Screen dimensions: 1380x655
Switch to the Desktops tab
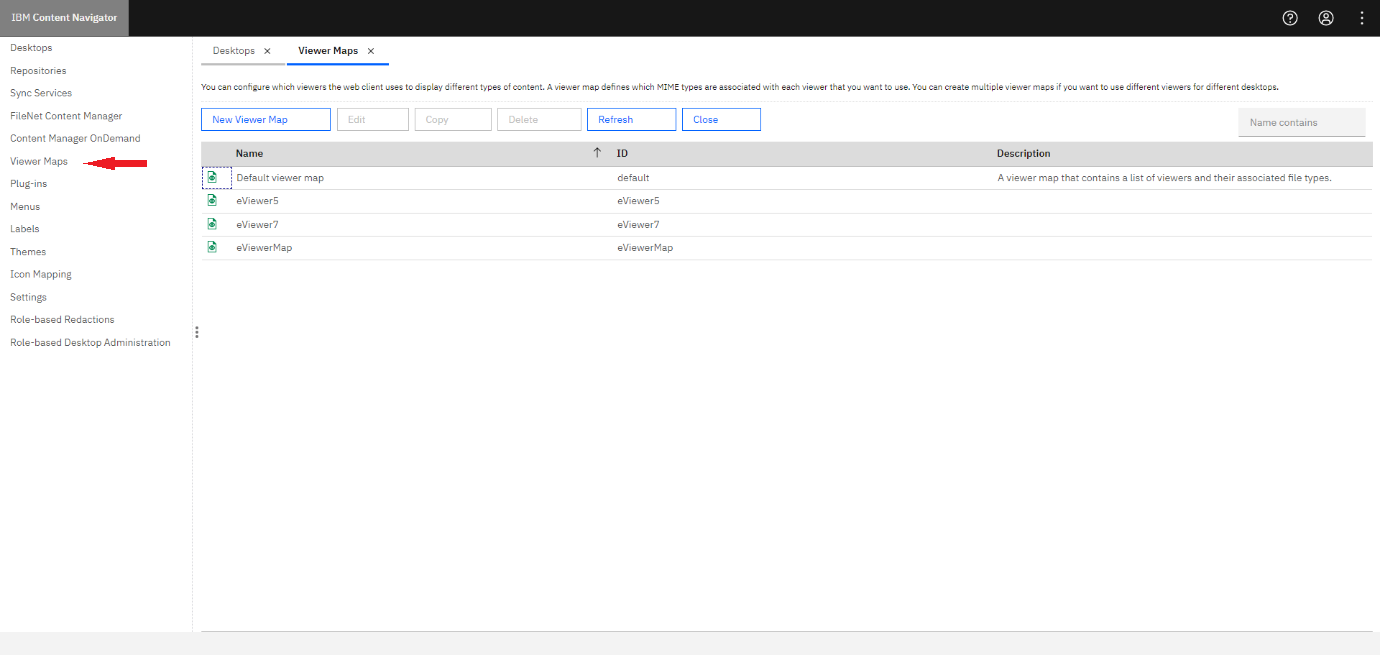point(236,51)
